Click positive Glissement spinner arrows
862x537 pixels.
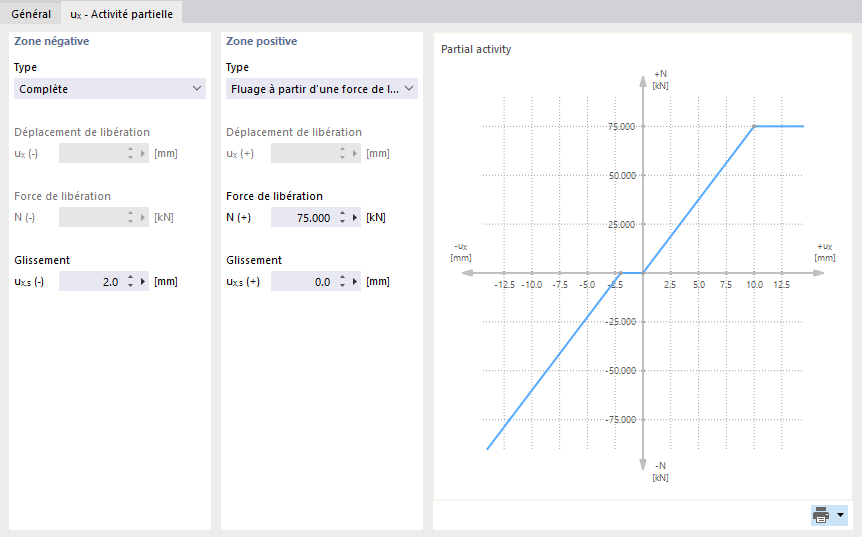click(x=342, y=282)
